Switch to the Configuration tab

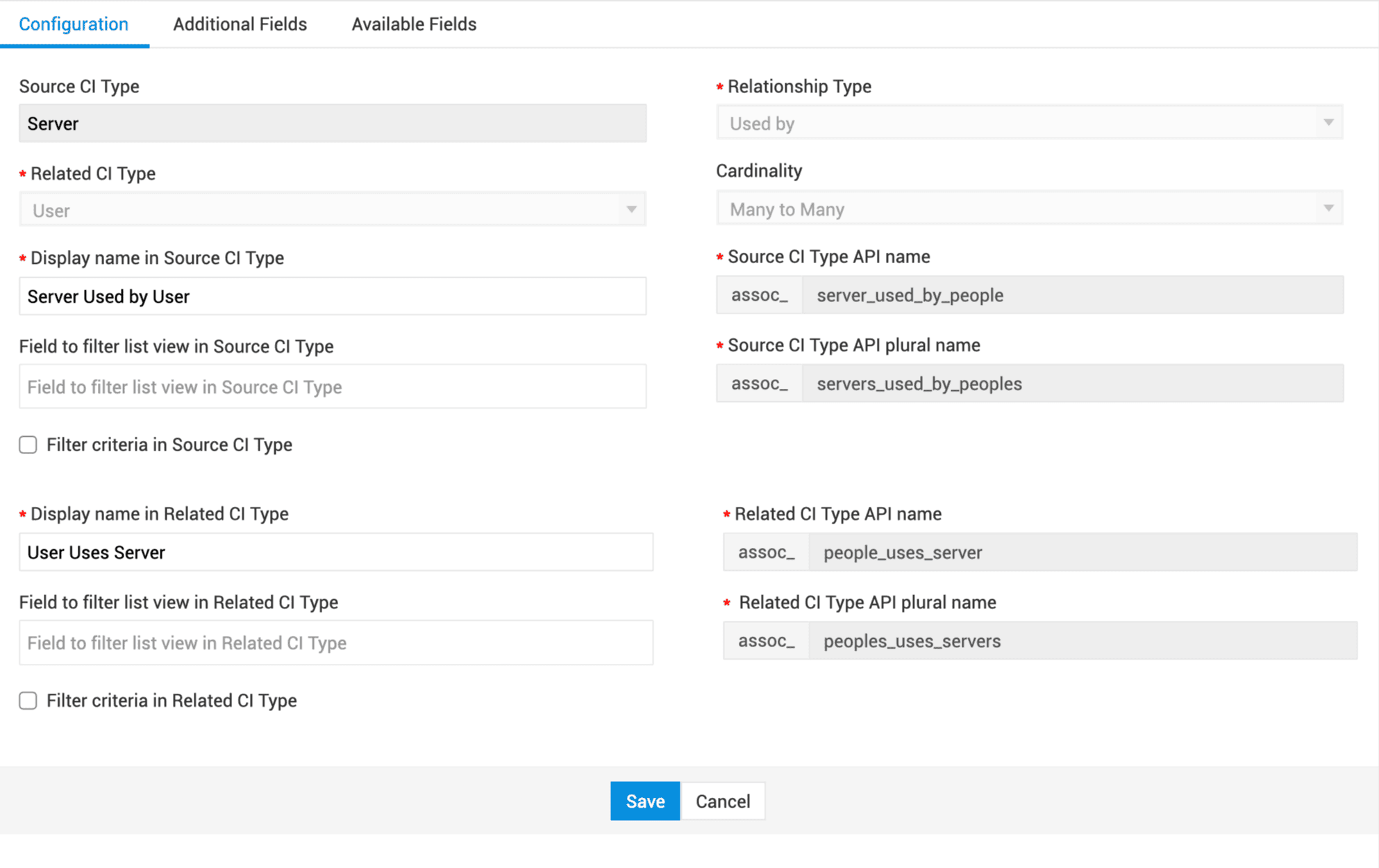tap(74, 24)
